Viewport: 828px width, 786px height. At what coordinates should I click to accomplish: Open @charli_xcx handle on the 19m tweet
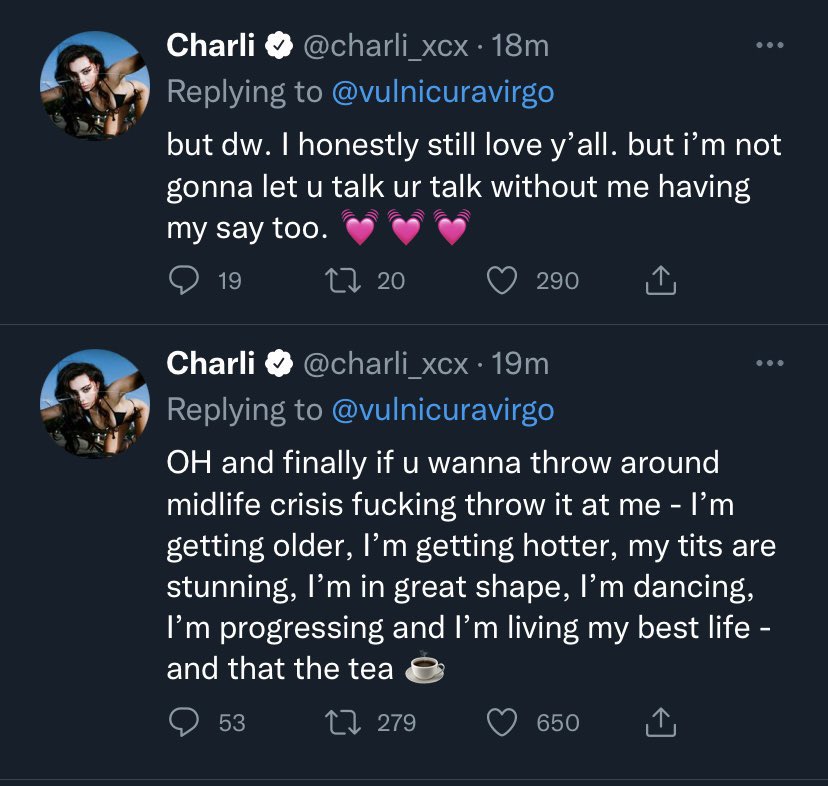(384, 363)
